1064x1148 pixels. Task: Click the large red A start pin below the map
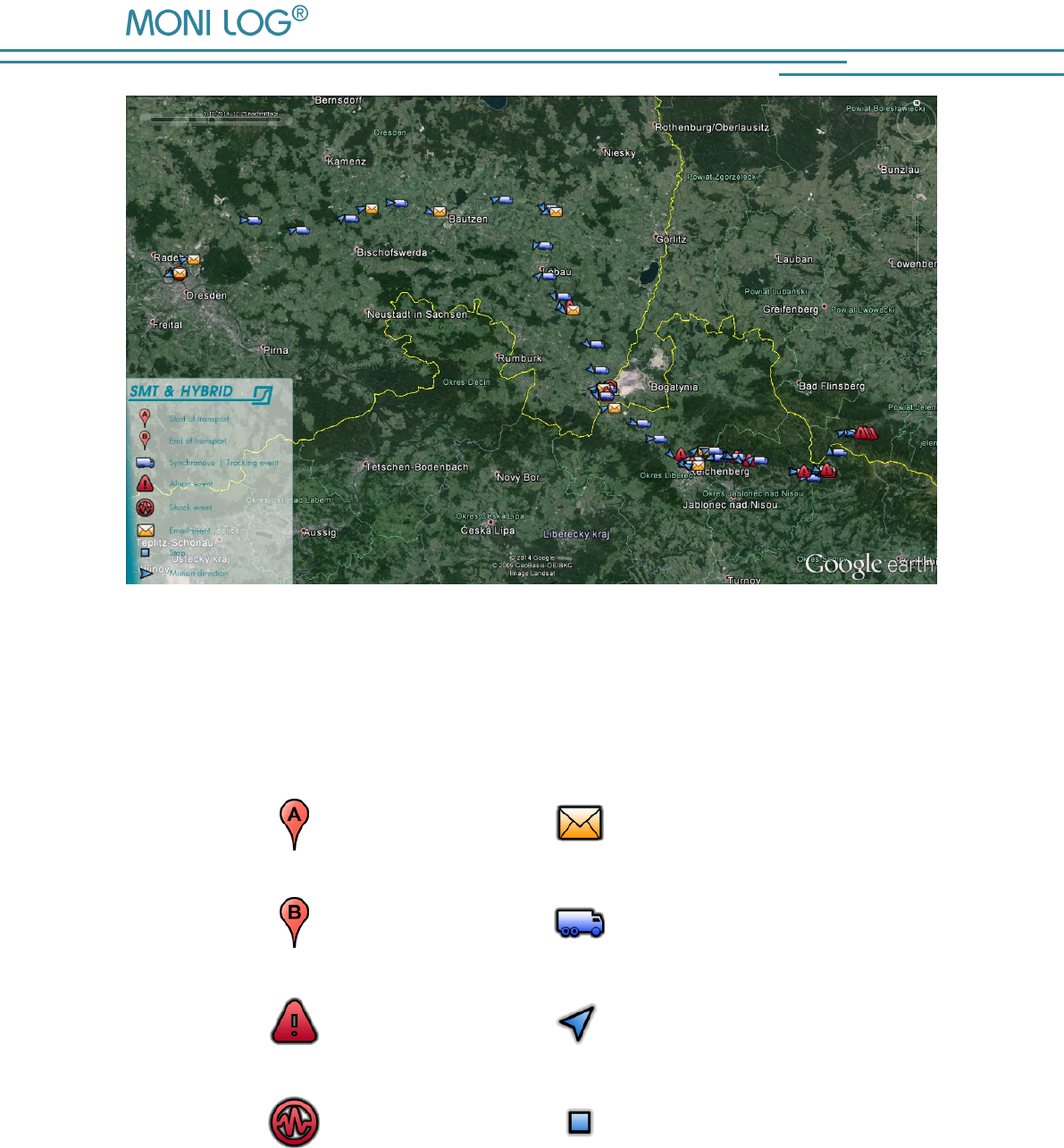295,825
